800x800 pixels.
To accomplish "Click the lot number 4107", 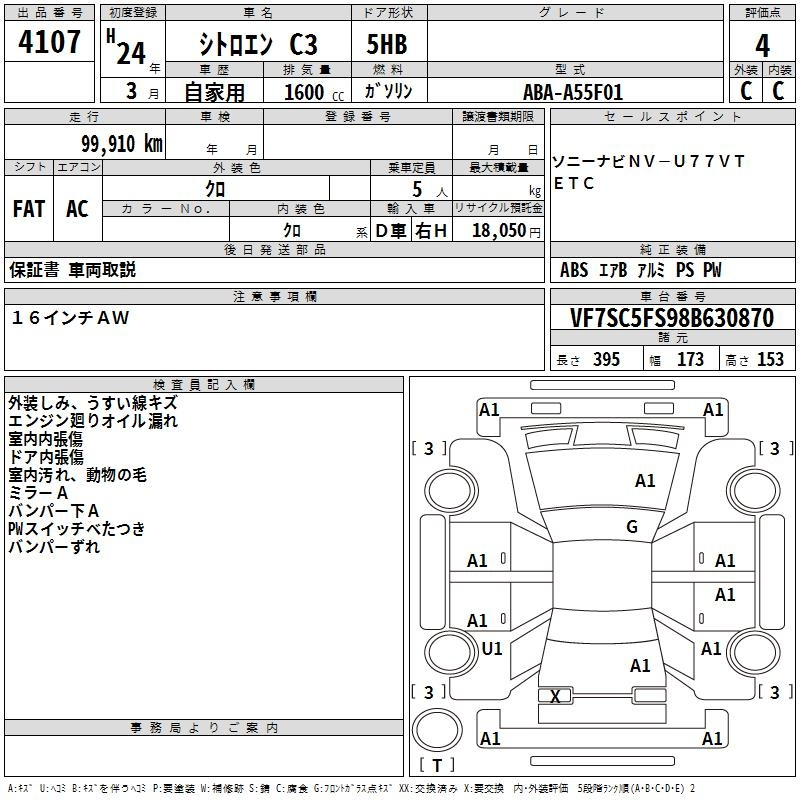I will tap(49, 42).
